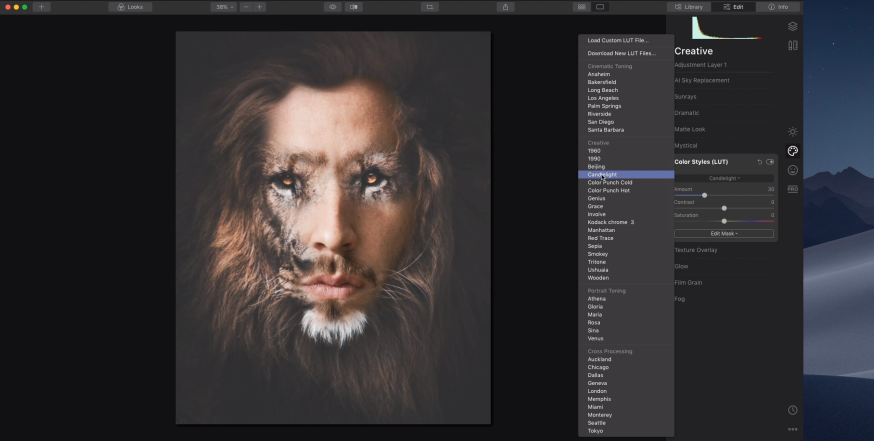Screen dimensions: 874x441
Task: Select the Creative palette icon
Action: 792,151
